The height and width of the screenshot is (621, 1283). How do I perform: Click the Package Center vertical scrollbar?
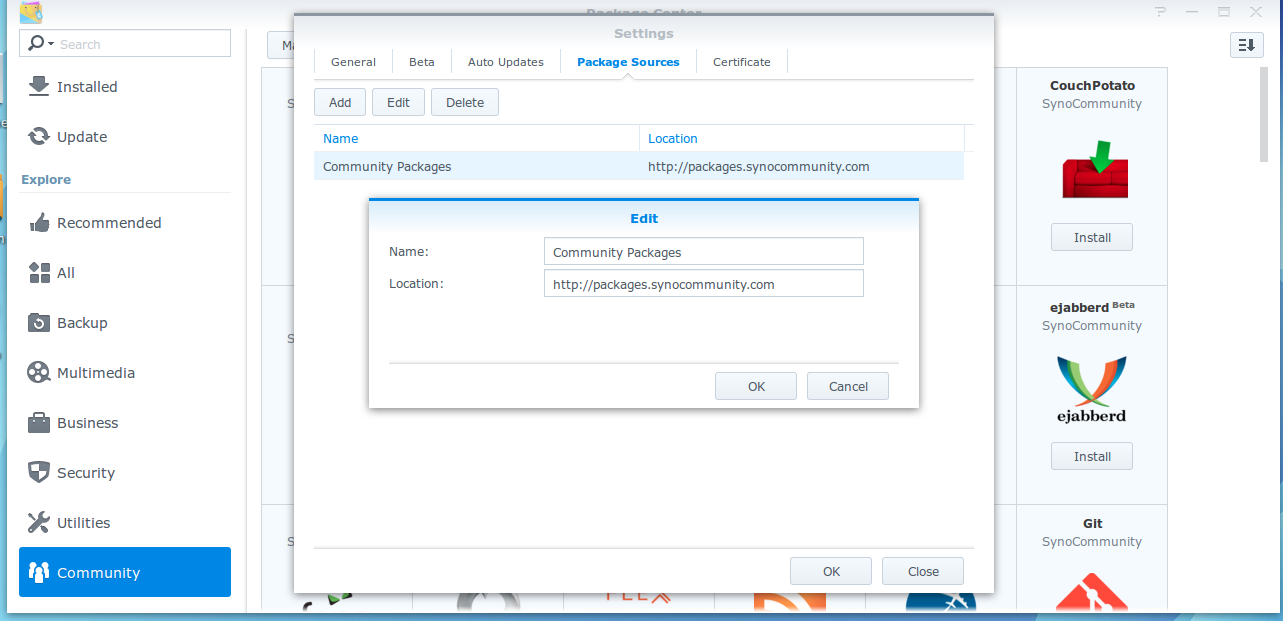click(1266, 115)
